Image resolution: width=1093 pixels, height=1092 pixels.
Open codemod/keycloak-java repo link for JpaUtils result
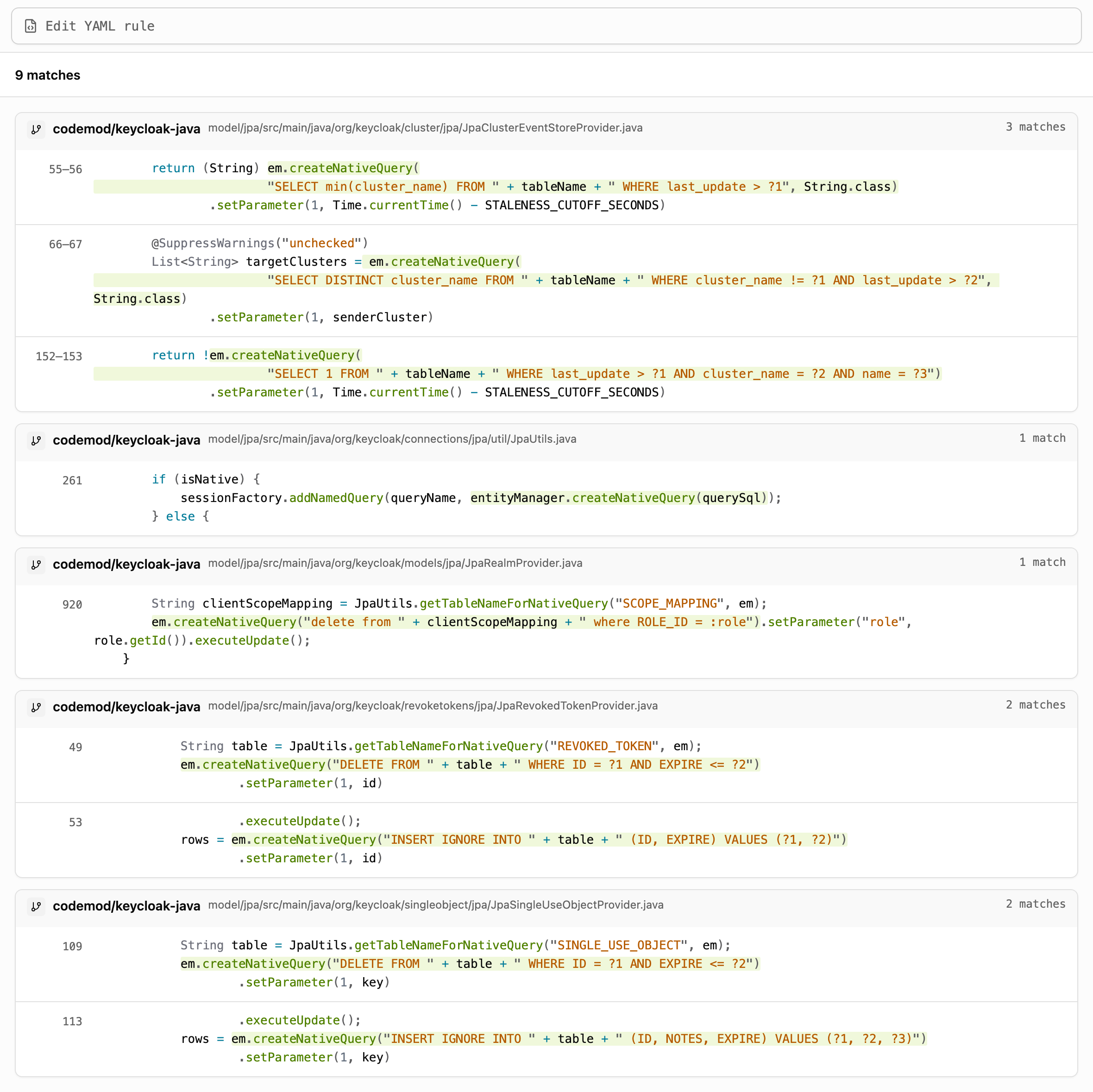126,440
